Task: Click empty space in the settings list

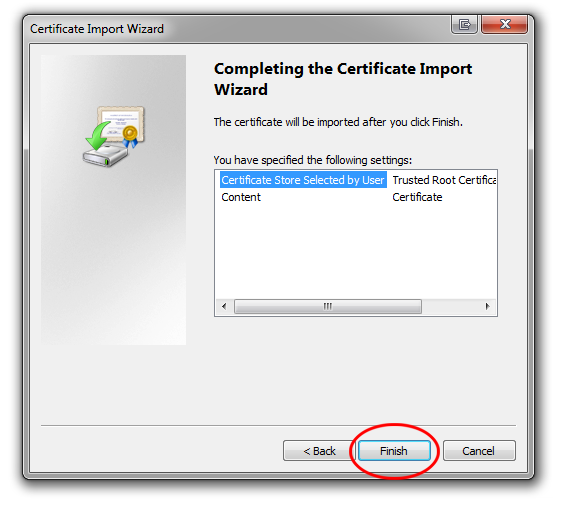Action: pos(356,251)
